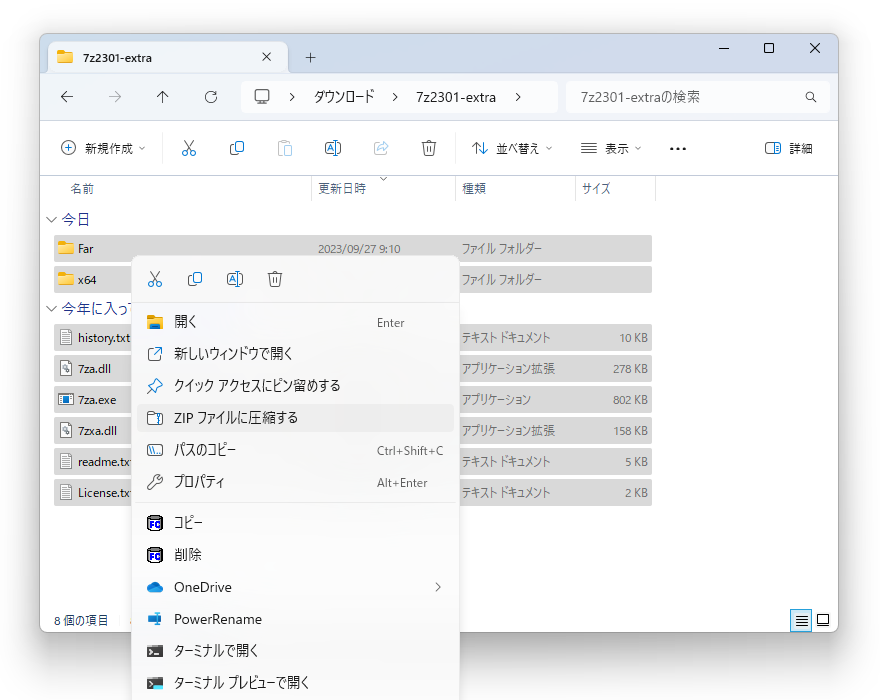
Task: Select the Rename icon in the toolbar
Action: 333,147
